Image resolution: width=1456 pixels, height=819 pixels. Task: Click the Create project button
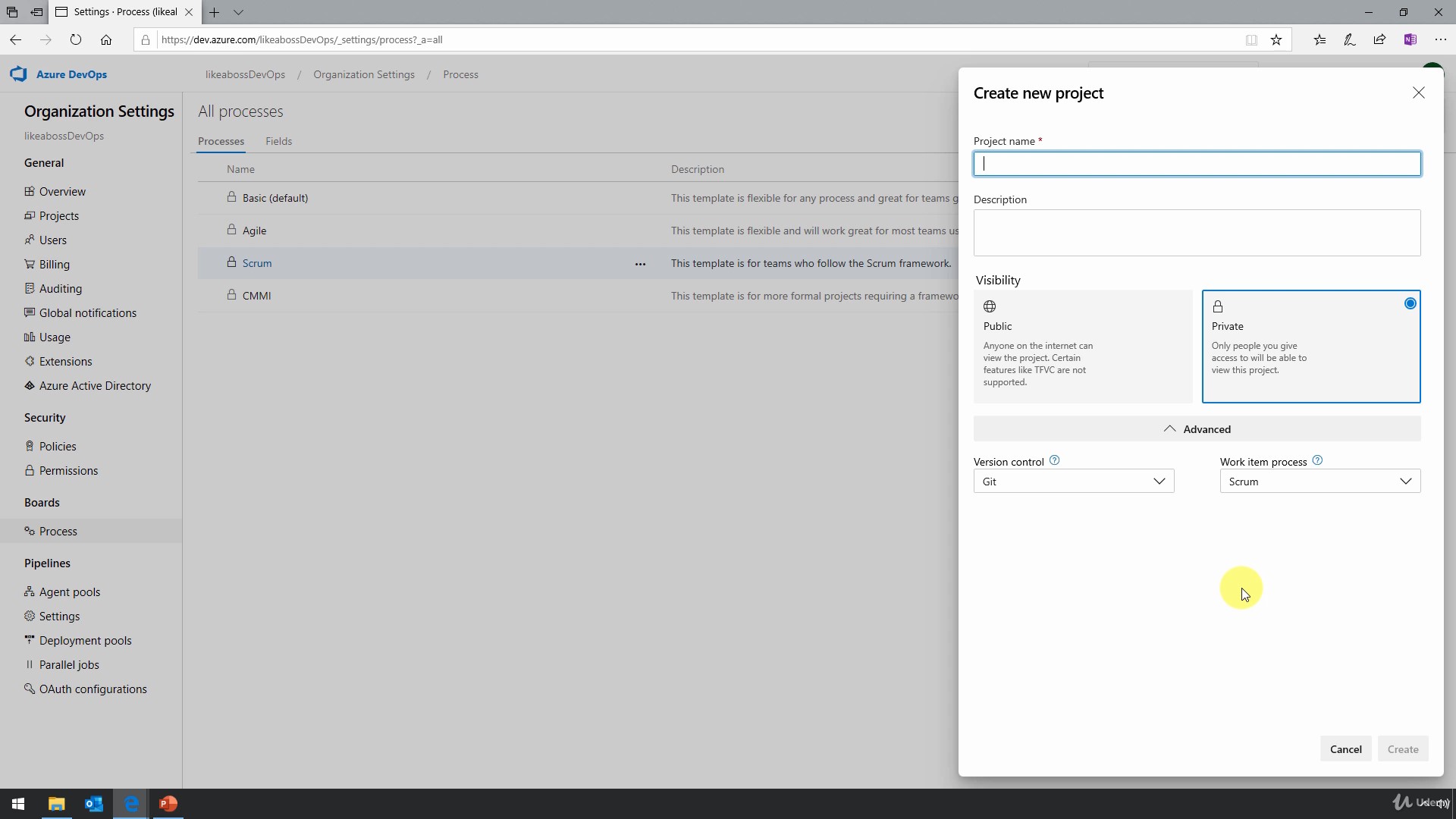point(1403,749)
